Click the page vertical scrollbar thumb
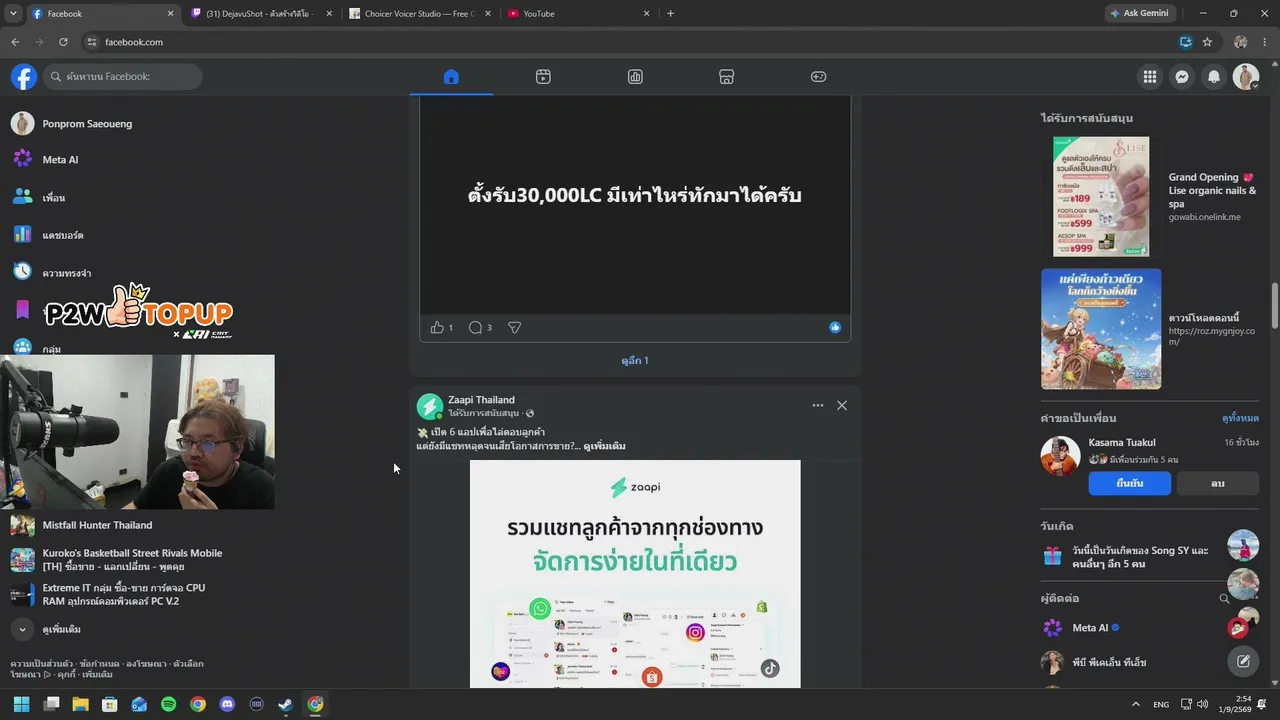This screenshot has height=720, width=1280. [x=1275, y=305]
